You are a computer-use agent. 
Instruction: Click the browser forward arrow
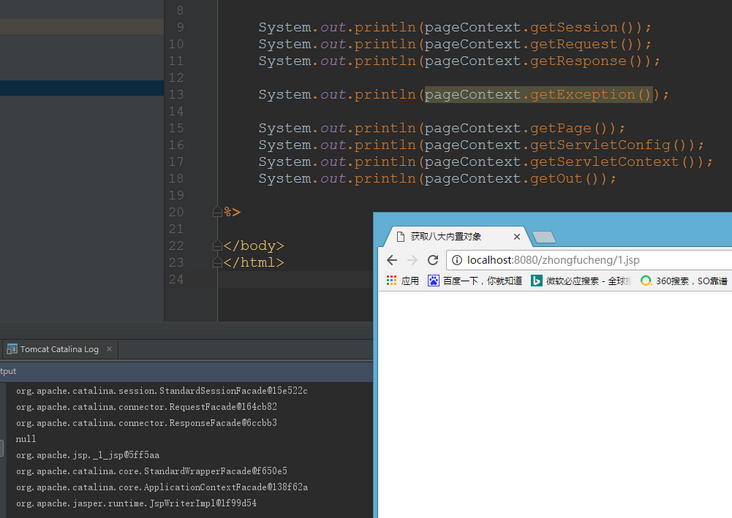click(412, 260)
